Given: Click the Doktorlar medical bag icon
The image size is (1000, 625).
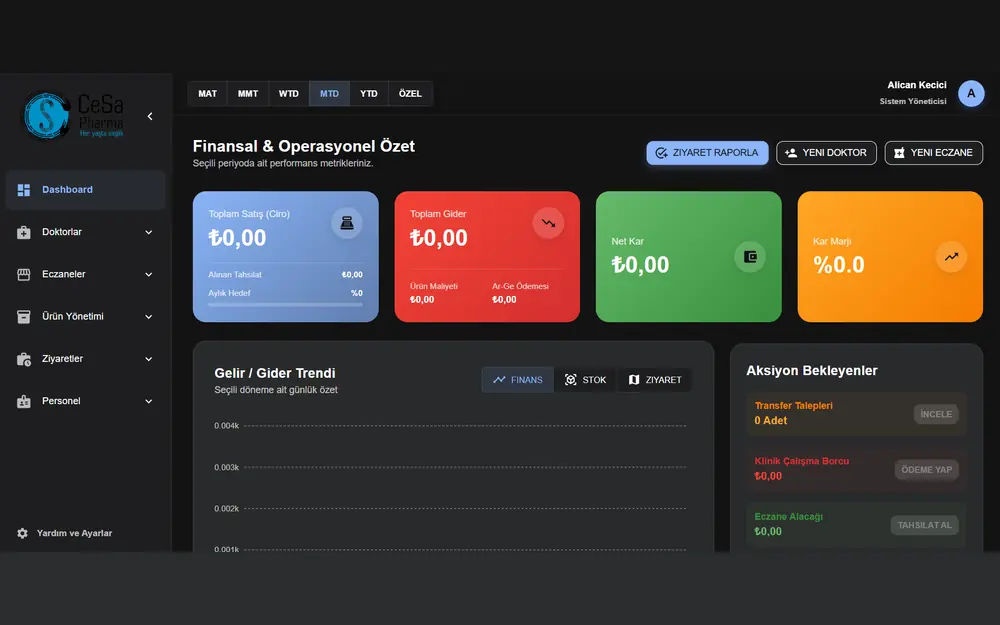Looking at the screenshot, I should (x=24, y=232).
